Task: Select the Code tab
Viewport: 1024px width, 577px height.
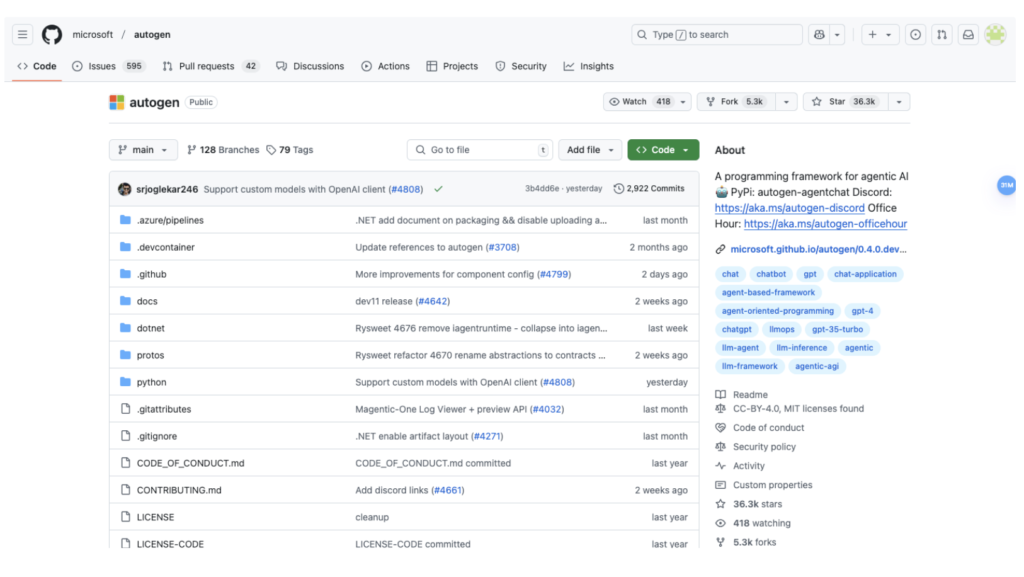Action: click(37, 66)
